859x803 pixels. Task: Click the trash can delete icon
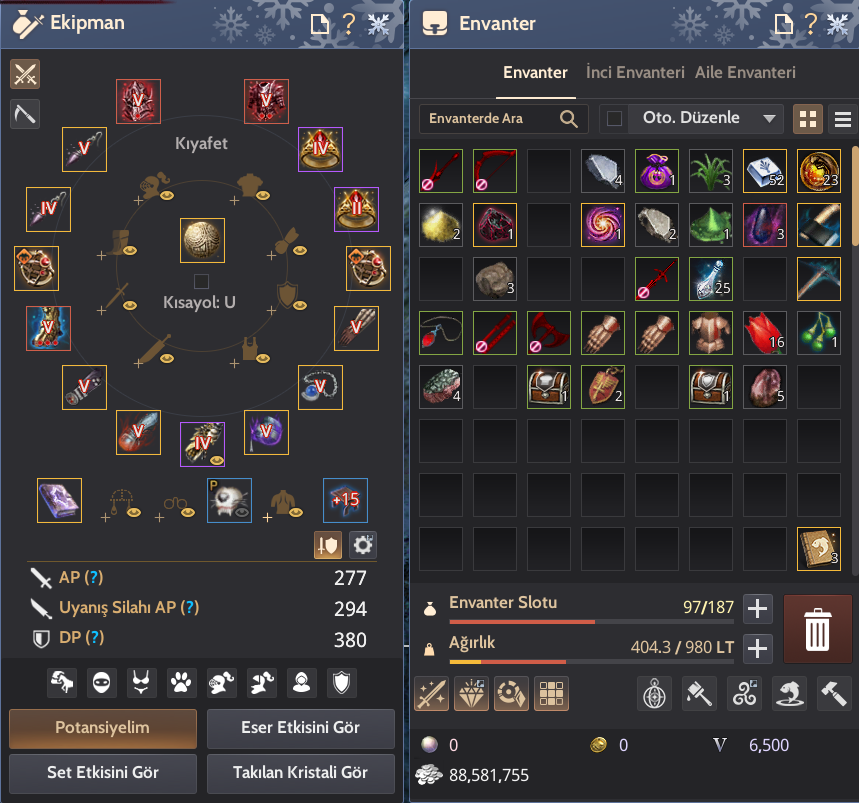(x=817, y=629)
